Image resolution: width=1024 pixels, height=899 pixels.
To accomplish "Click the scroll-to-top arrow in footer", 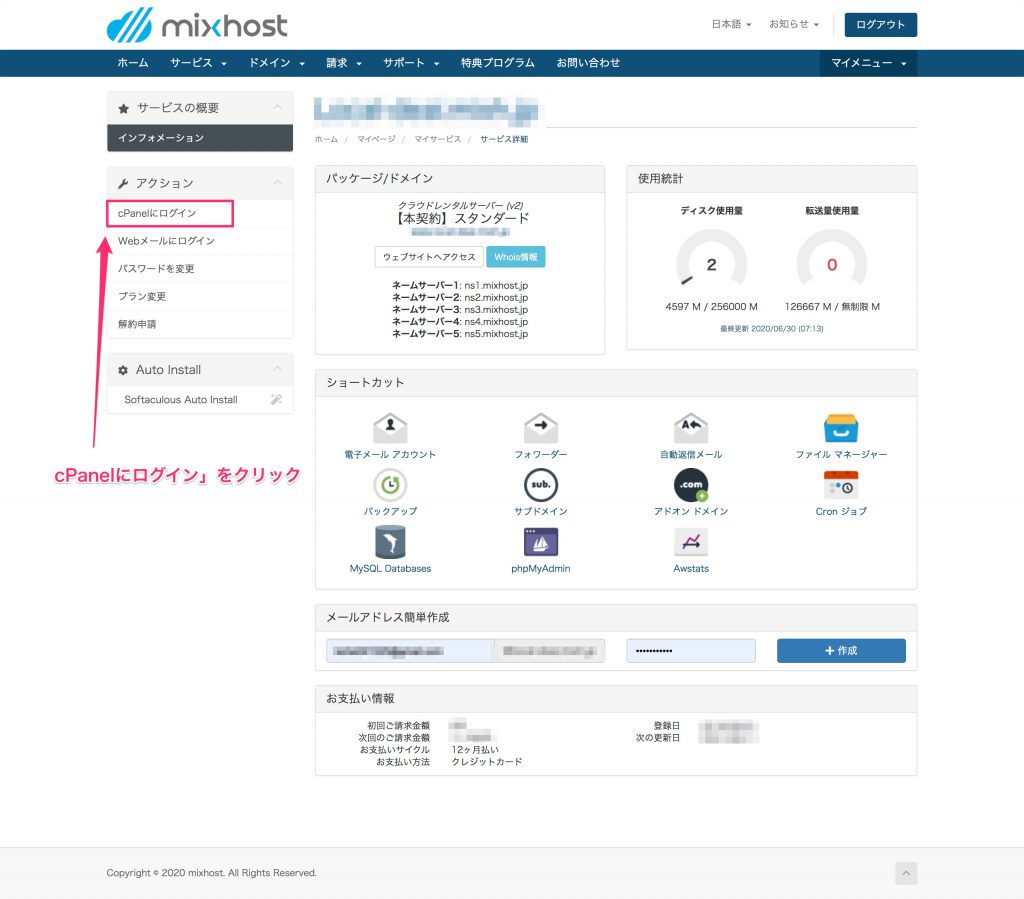I will coord(905,873).
